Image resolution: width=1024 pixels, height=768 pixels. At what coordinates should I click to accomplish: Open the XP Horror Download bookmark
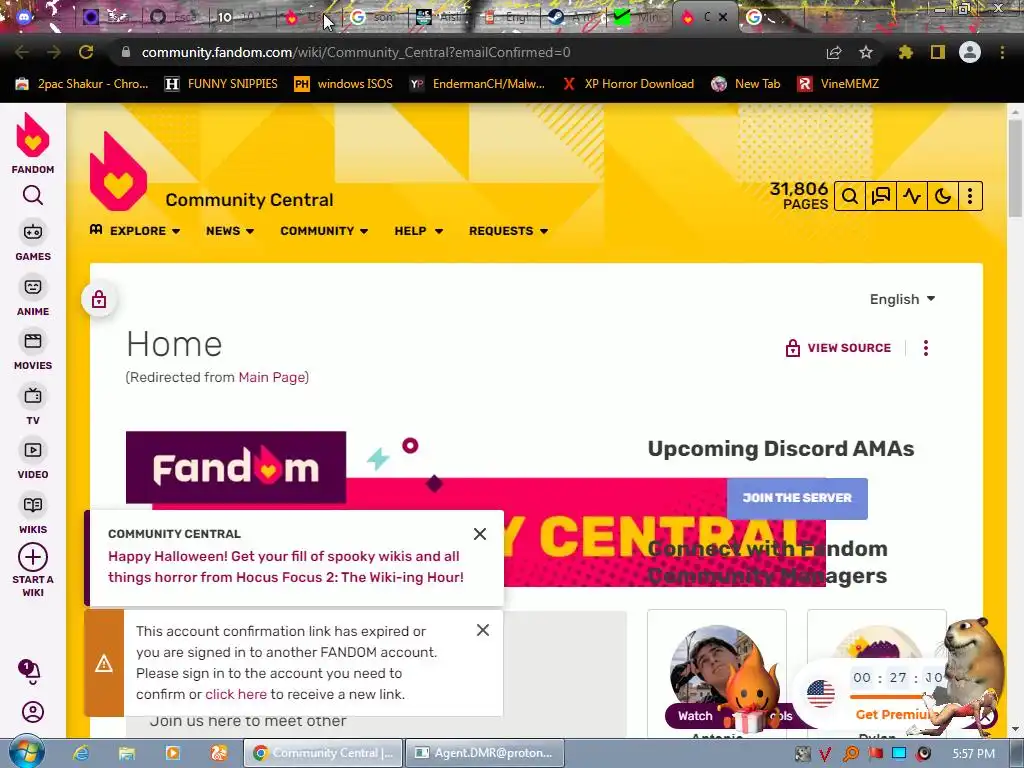628,84
